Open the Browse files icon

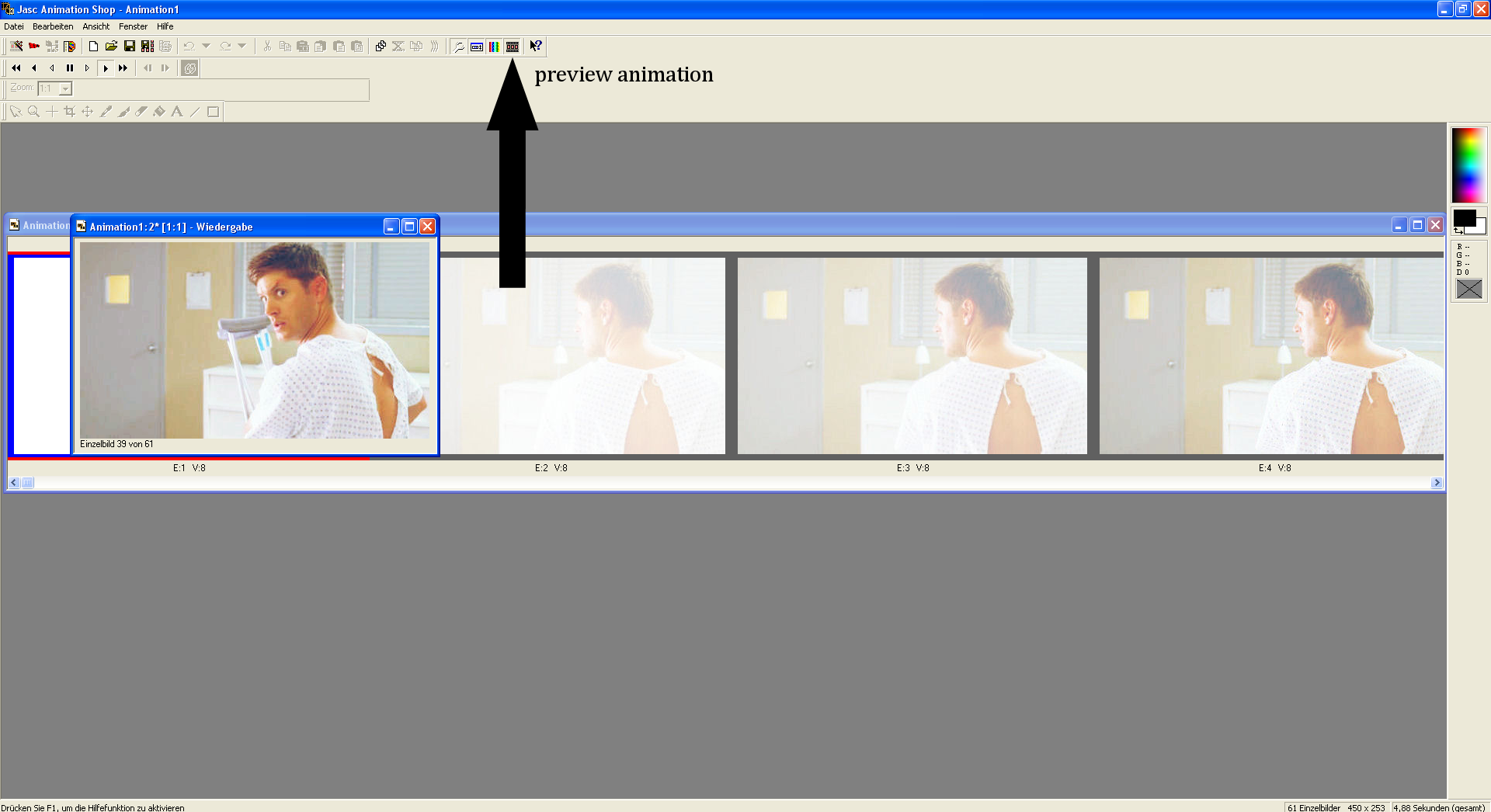coord(69,47)
